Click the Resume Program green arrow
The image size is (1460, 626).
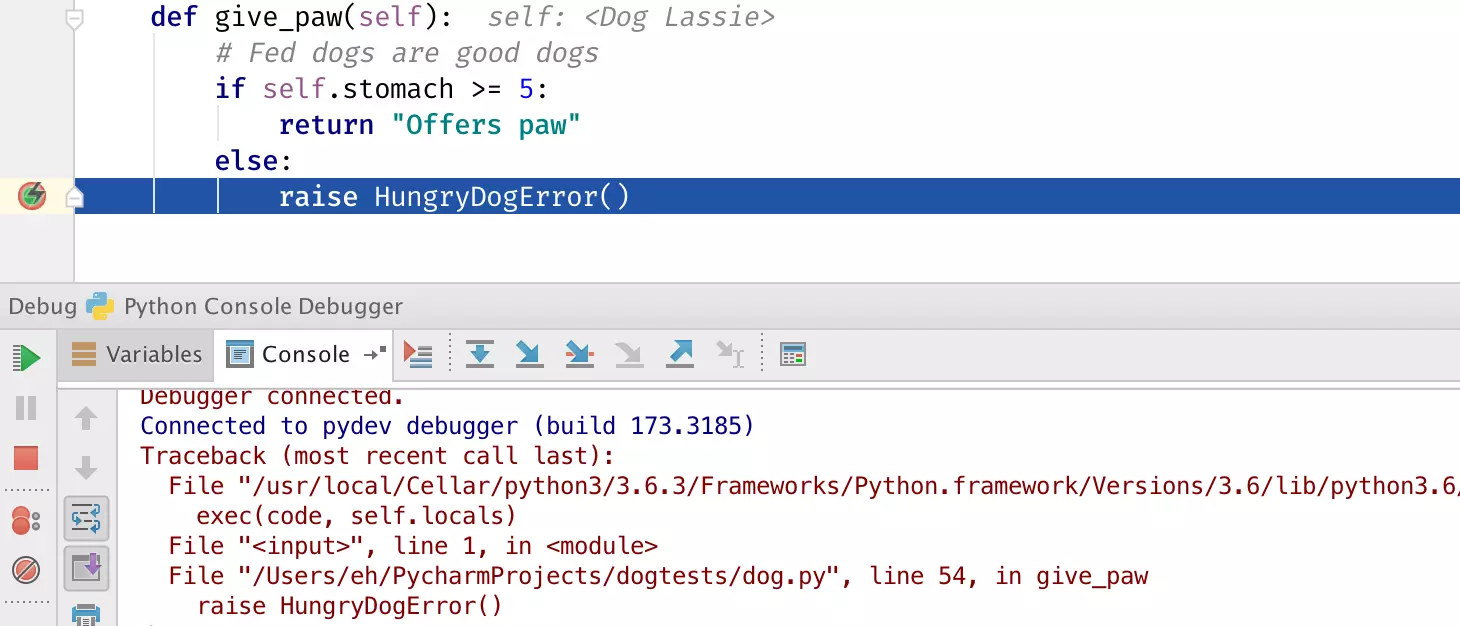click(x=26, y=357)
